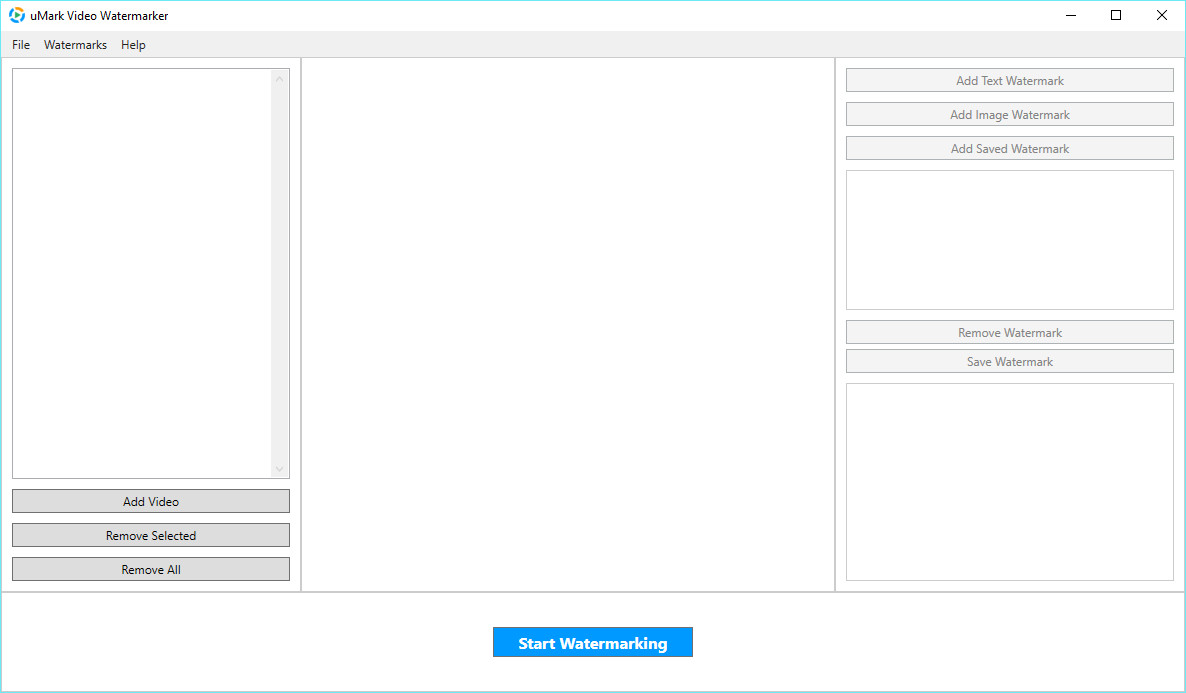Screen dimensions: 1186x693
Task: Click Add Text Watermark
Action: 1009,81
